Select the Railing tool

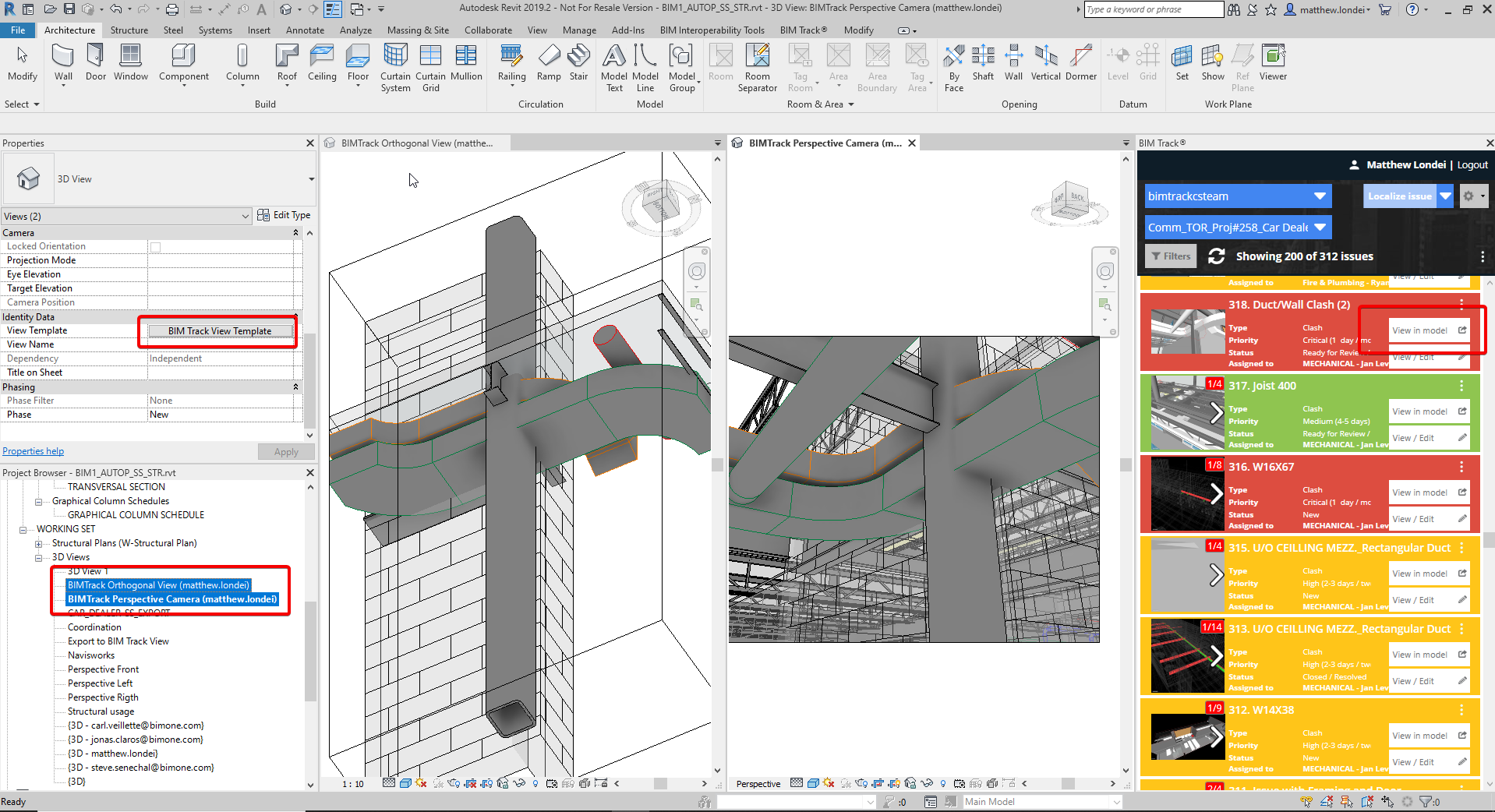tap(511, 62)
